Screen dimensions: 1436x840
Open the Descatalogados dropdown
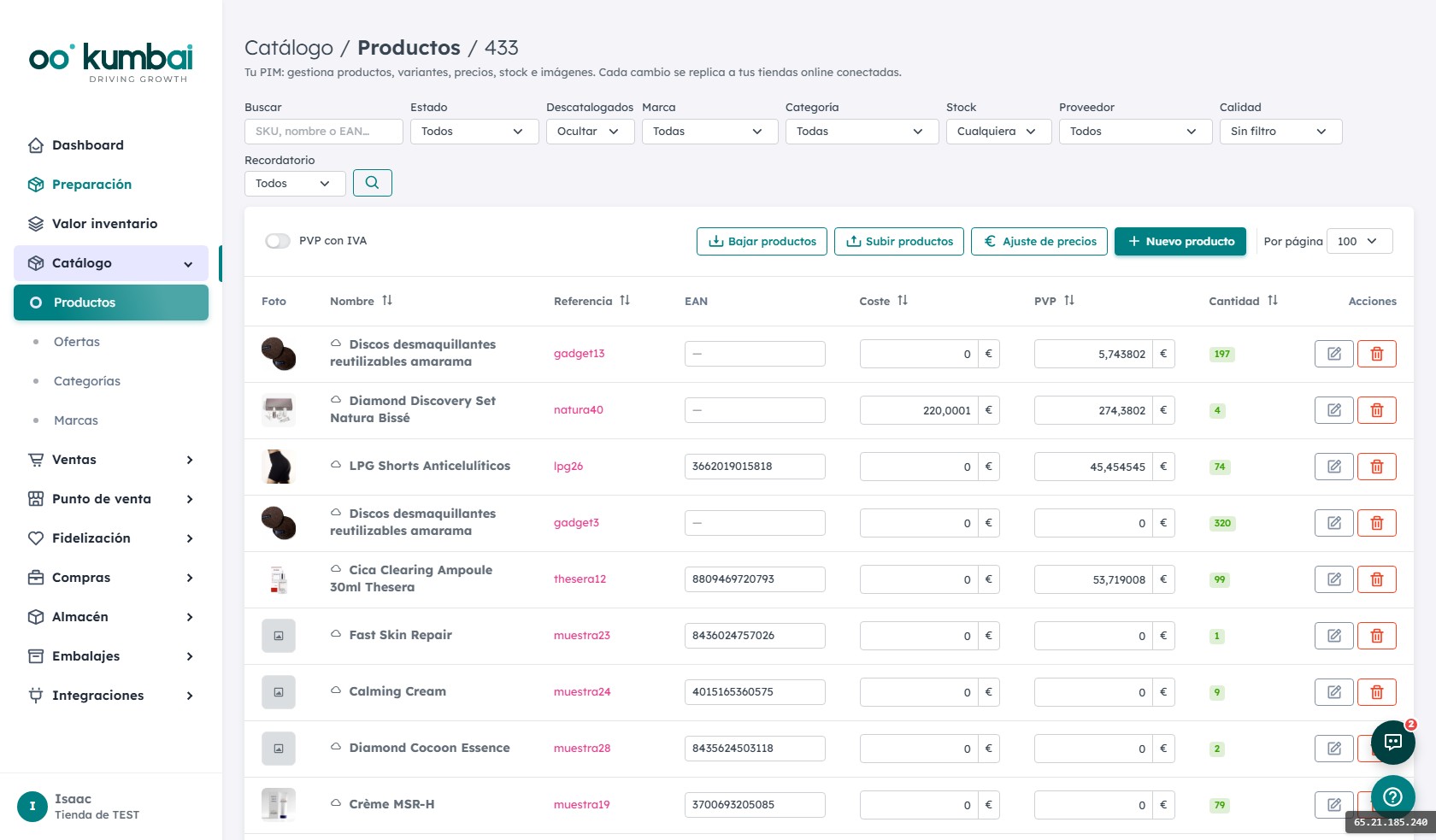590,132
